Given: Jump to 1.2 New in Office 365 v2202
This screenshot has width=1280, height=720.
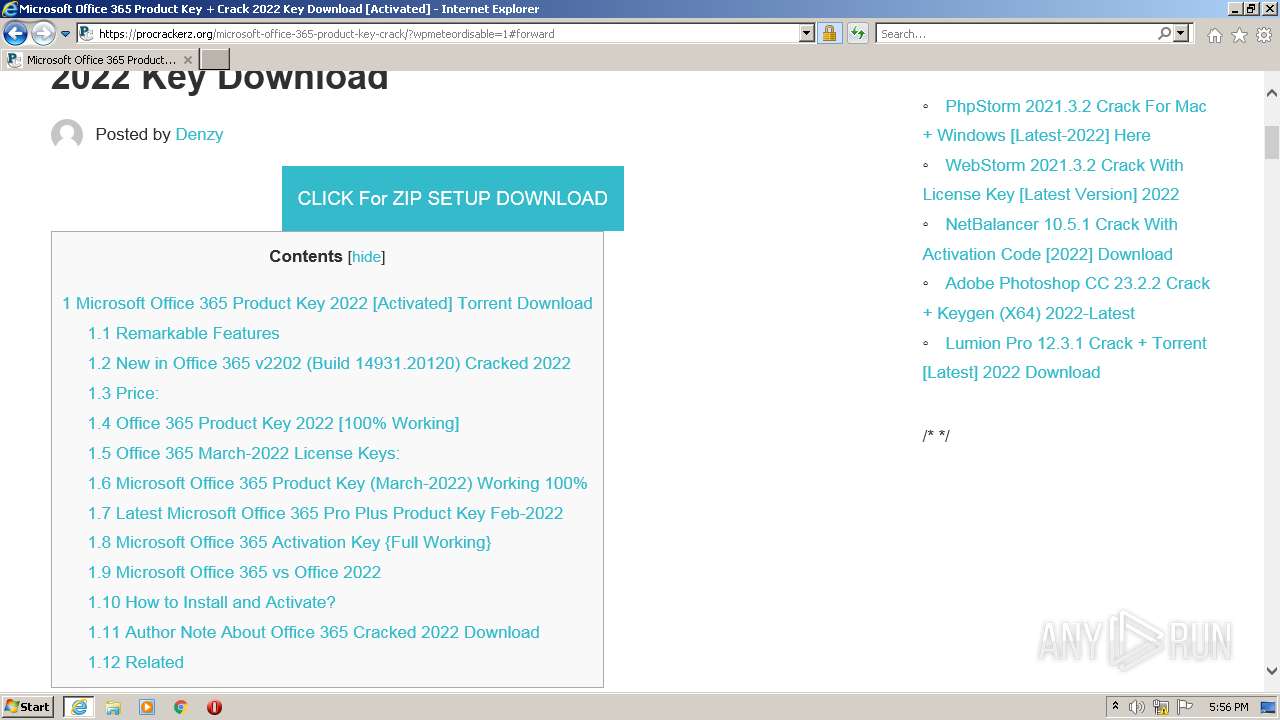Looking at the screenshot, I should pos(329,363).
